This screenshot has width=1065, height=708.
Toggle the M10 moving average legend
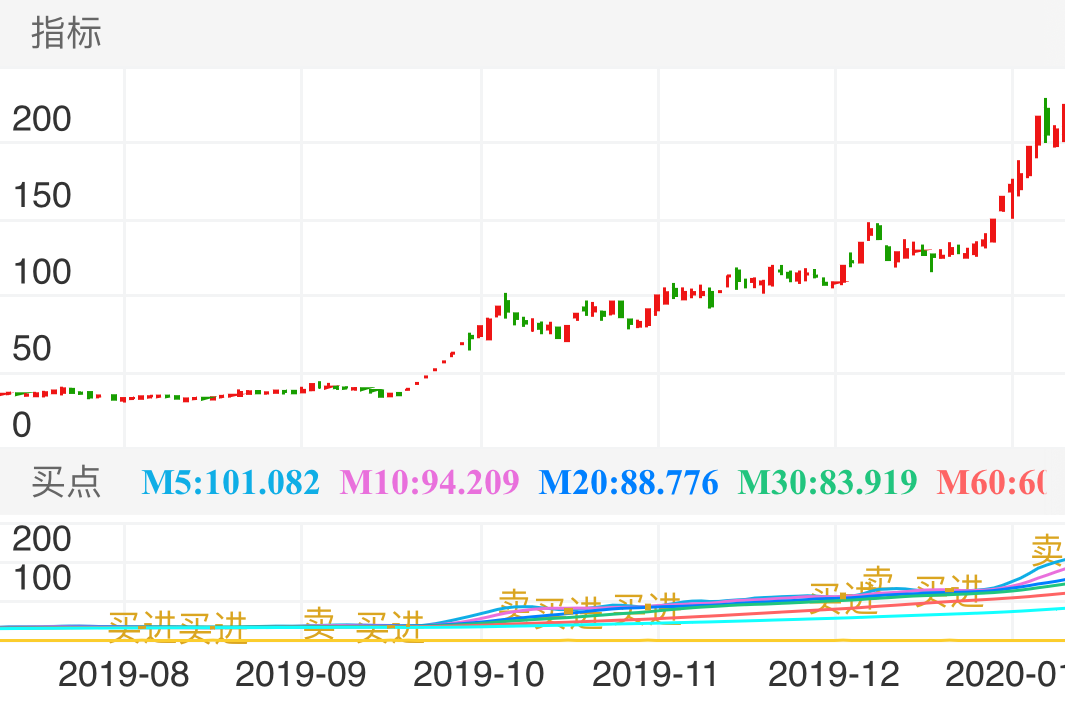point(429,483)
